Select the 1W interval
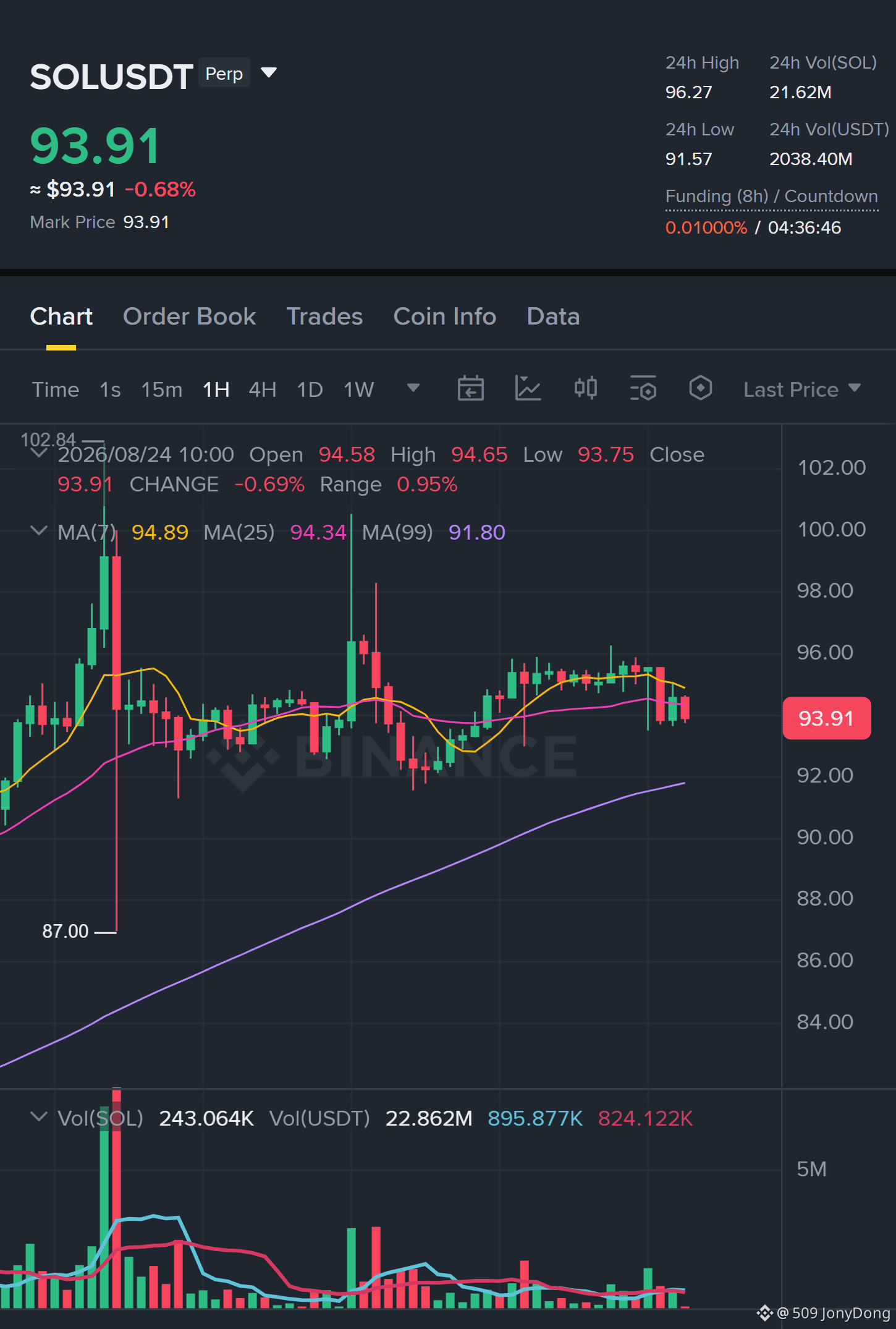This screenshot has width=896, height=1329. [359, 389]
